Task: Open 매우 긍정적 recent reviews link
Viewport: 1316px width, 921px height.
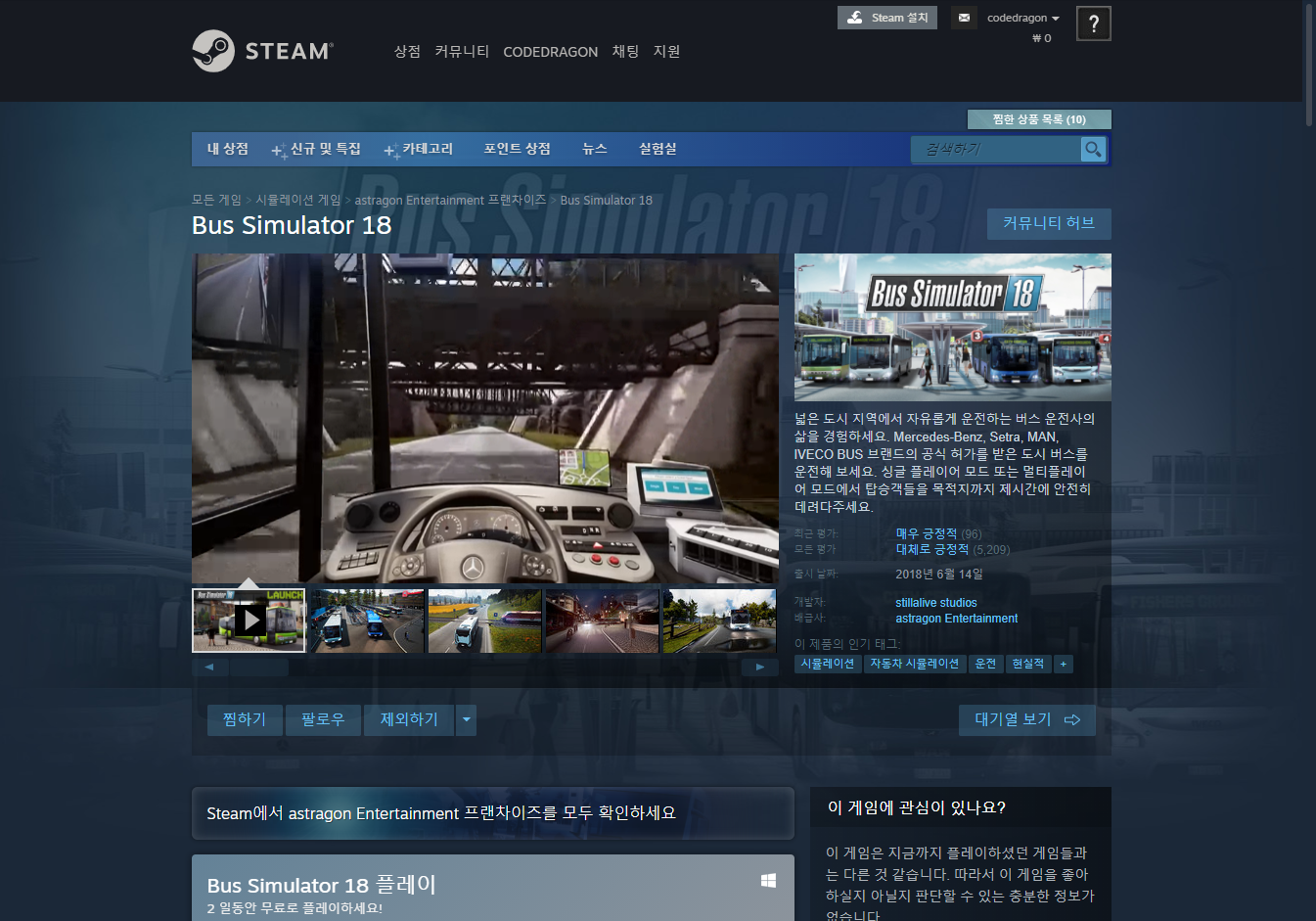Action: 926,533
